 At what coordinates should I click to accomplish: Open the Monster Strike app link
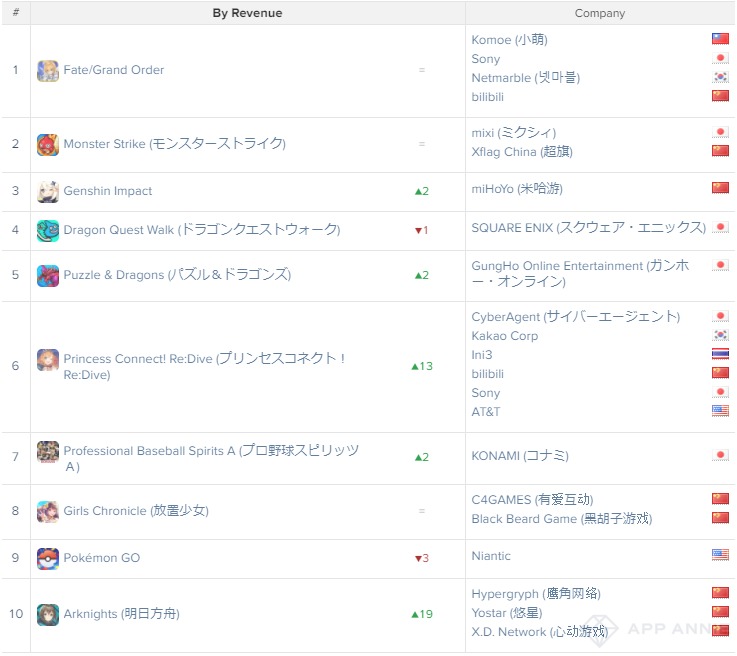pos(174,144)
